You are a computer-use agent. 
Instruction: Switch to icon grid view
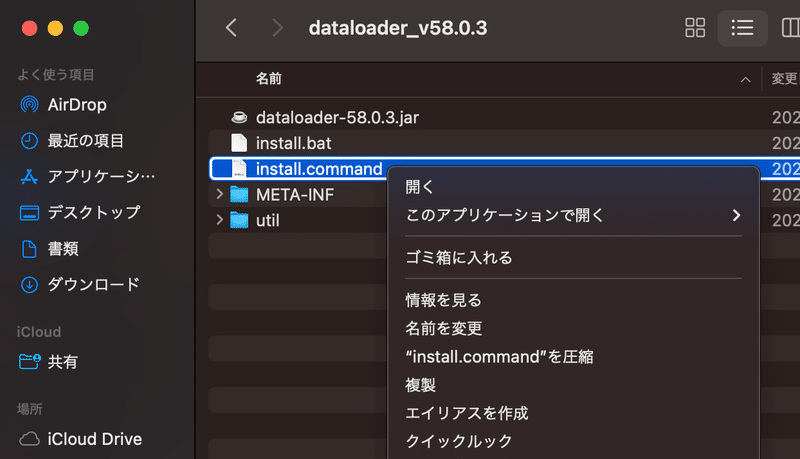695,28
